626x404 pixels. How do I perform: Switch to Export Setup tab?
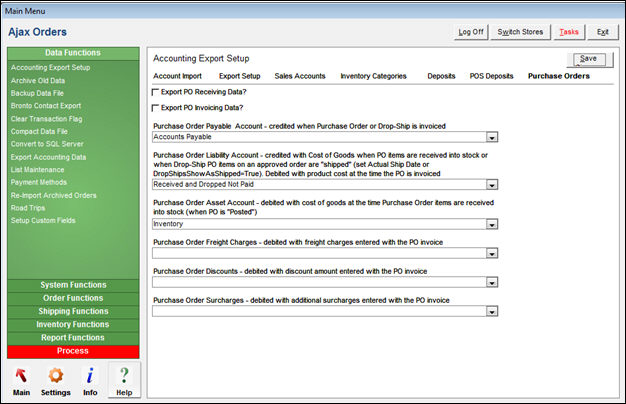click(240, 76)
